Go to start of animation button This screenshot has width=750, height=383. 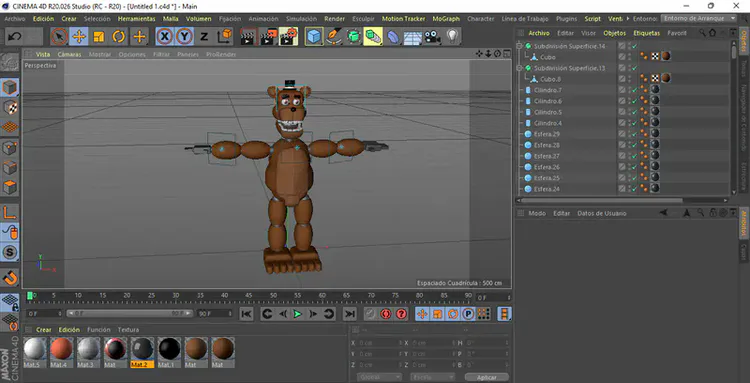(x=246, y=314)
